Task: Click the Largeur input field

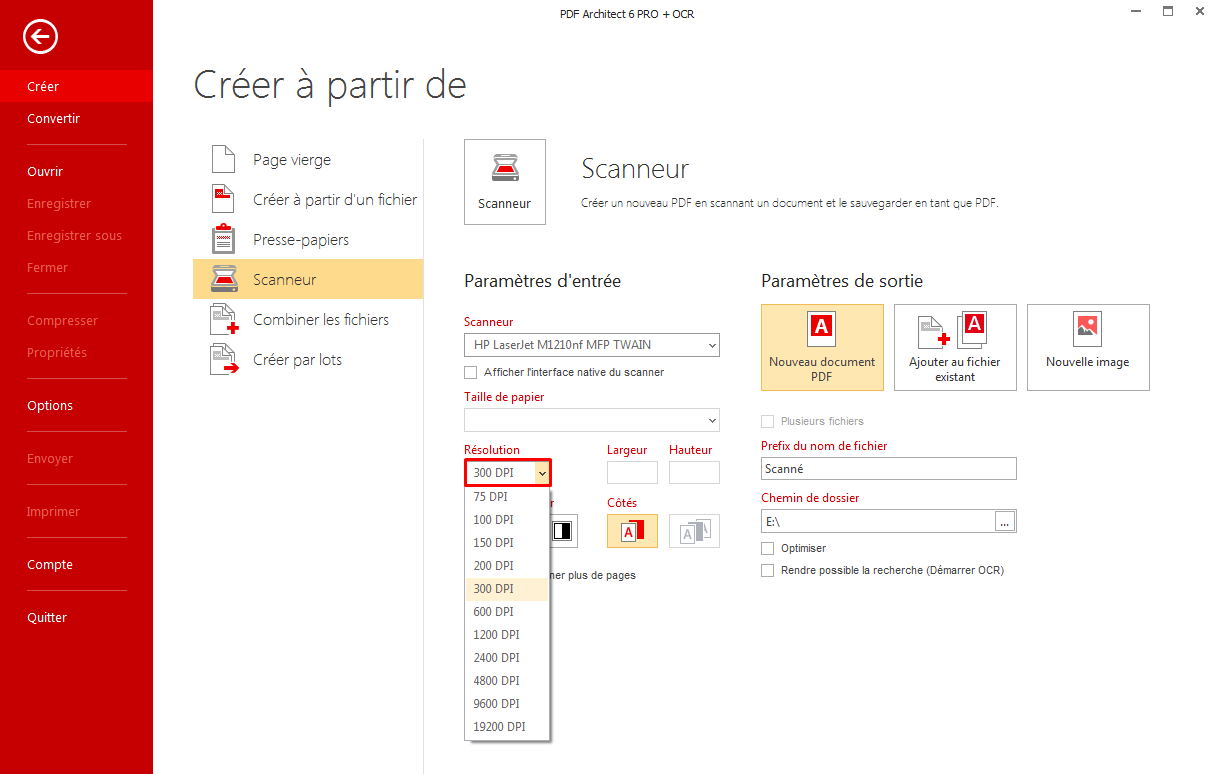Action: [x=632, y=472]
